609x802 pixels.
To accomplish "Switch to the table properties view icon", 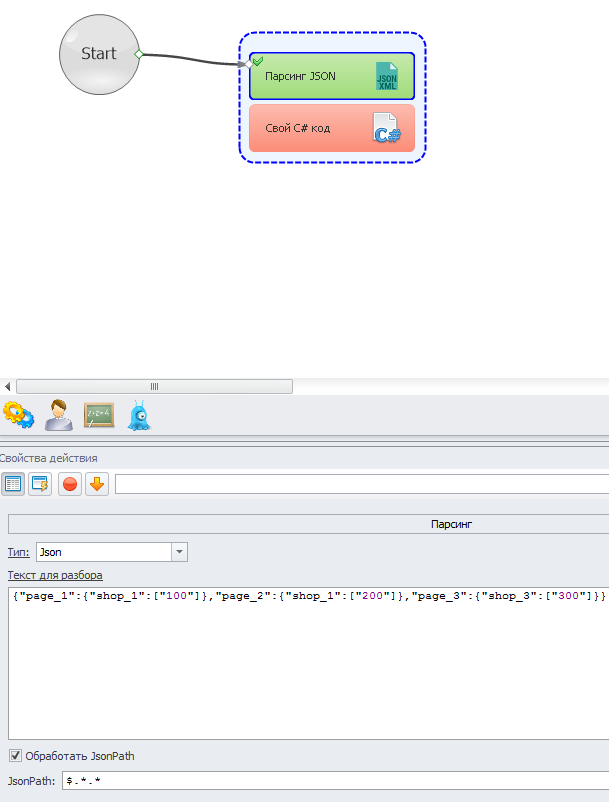I will (x=13, y=485).
